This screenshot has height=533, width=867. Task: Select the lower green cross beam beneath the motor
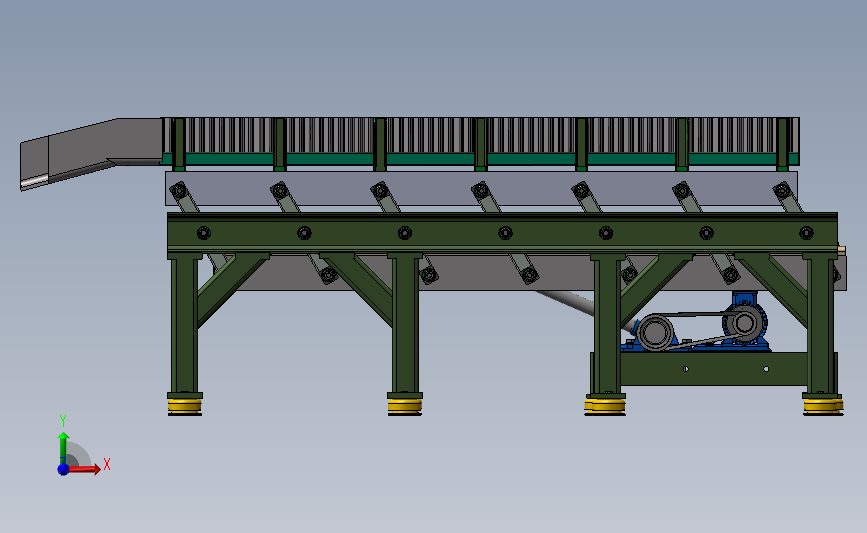(713, 368)
